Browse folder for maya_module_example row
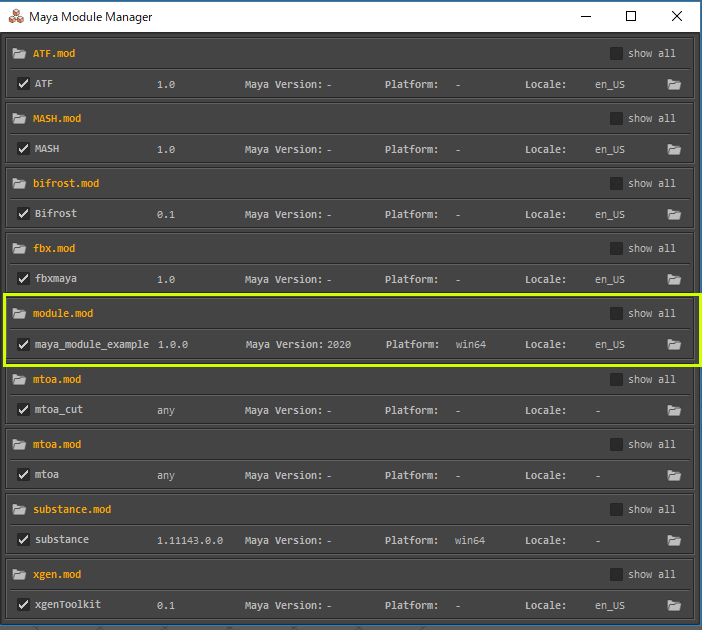This screenshot has width=702, height=630. click(x=674, y=345)
